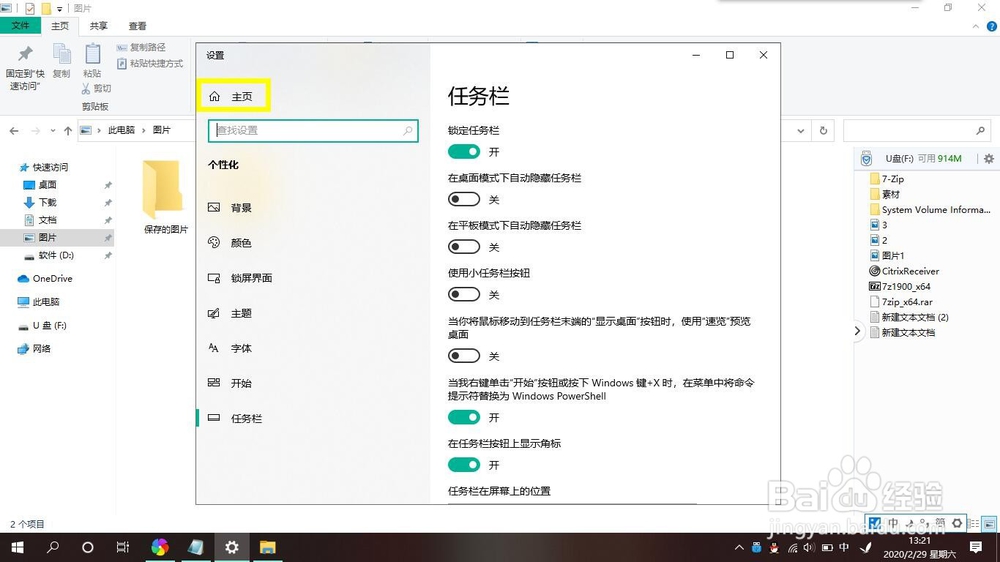Open notification action center icon
Screen dimensions: 1000x562
pyautogui.click(x=975, y=547)
